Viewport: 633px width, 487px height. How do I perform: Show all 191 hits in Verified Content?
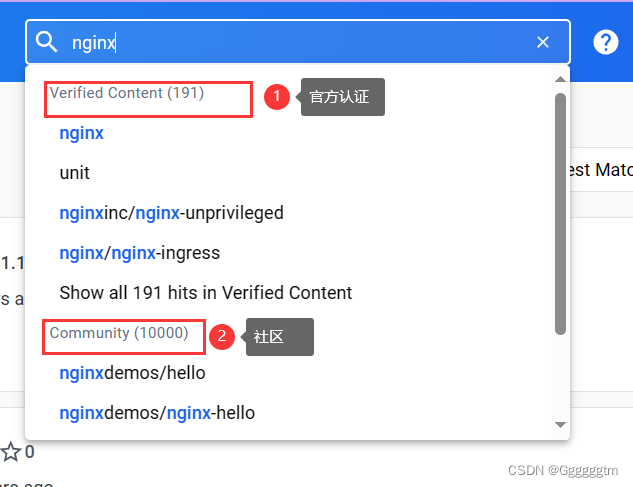click(x=206, y=293)
